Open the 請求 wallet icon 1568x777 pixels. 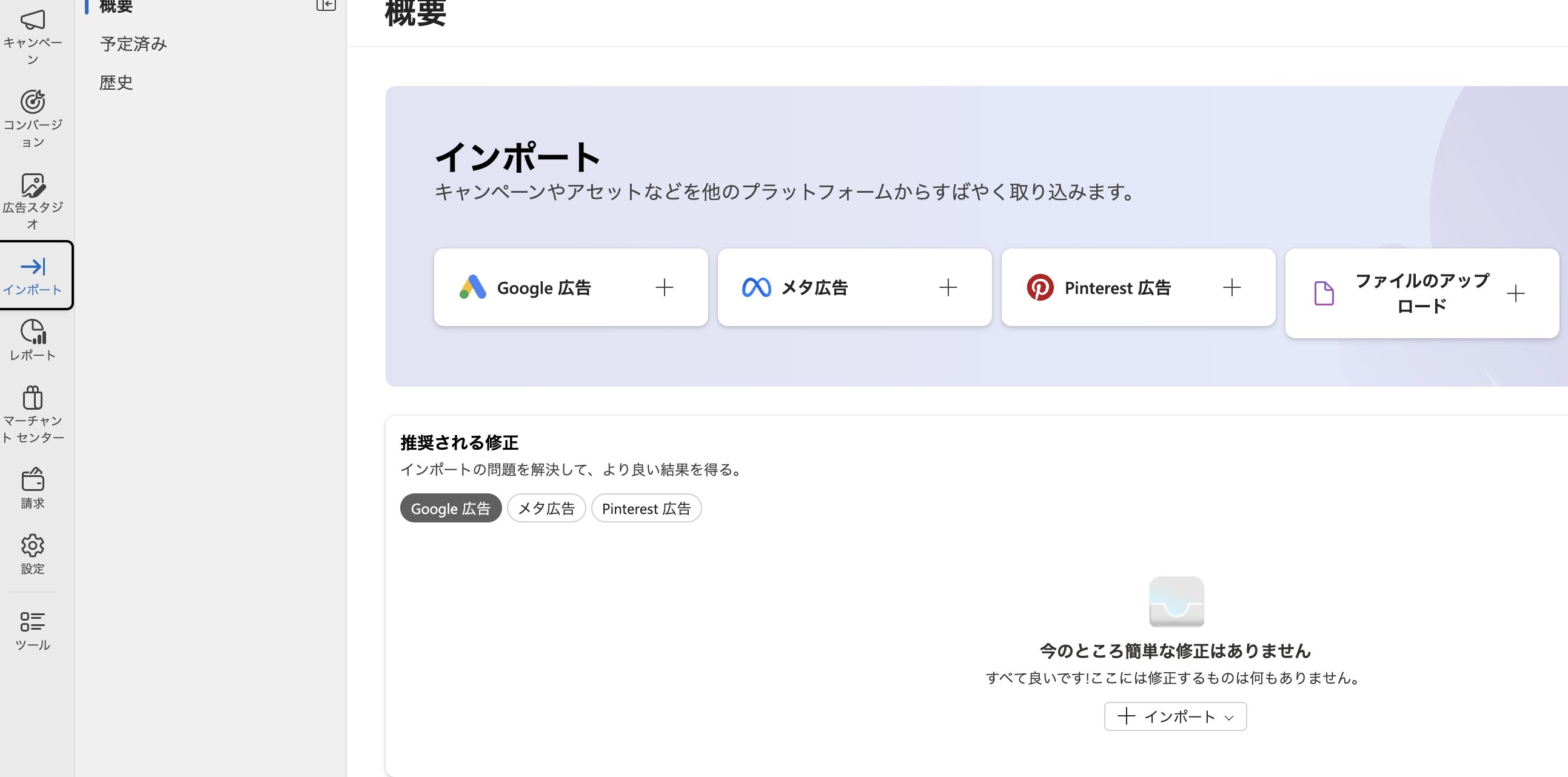click(33, 480)
